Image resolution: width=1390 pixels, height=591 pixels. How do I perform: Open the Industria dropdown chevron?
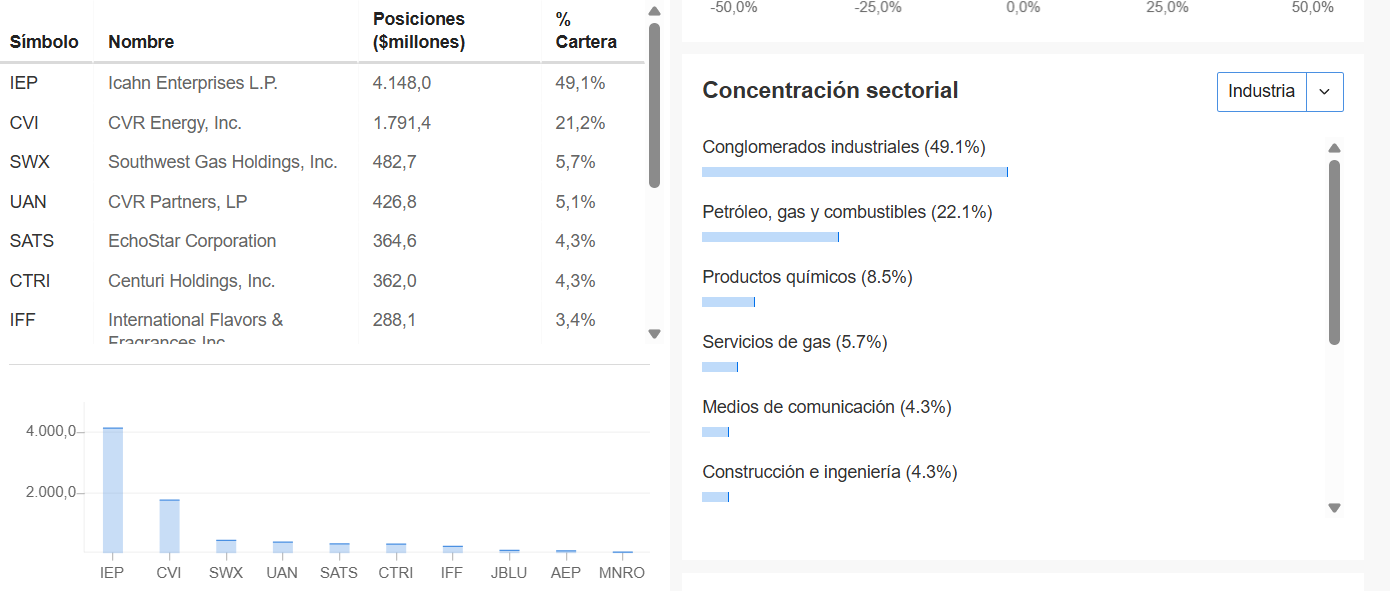click(1325, 92)
